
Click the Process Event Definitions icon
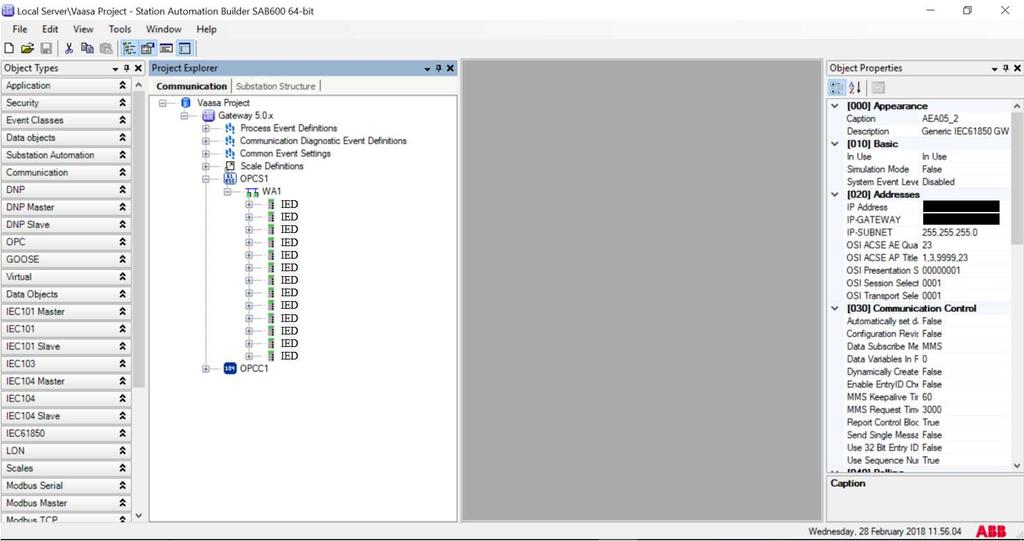point(230,128)
